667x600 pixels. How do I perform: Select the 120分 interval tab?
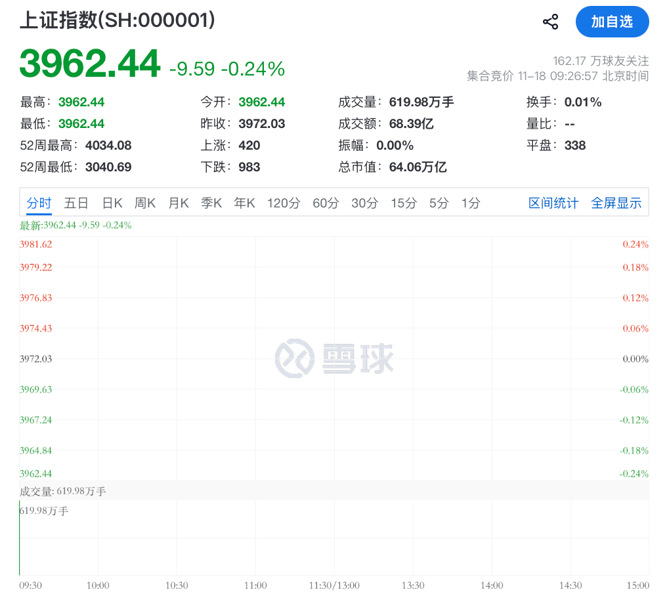coord(283,203)
